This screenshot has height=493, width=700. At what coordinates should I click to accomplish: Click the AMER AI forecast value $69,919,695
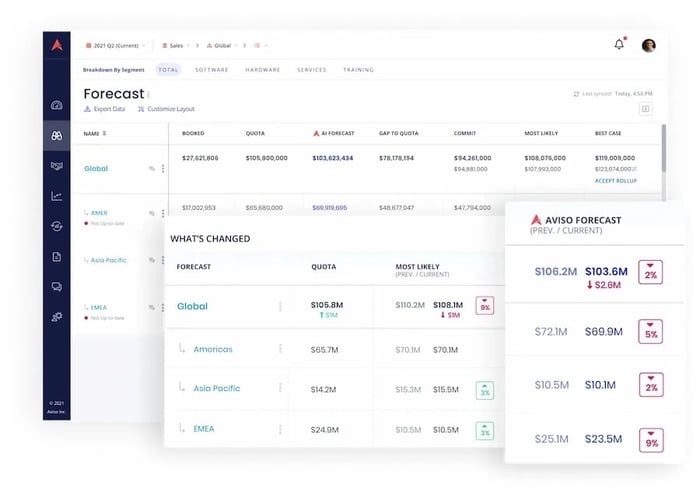(x=329, y=208)
